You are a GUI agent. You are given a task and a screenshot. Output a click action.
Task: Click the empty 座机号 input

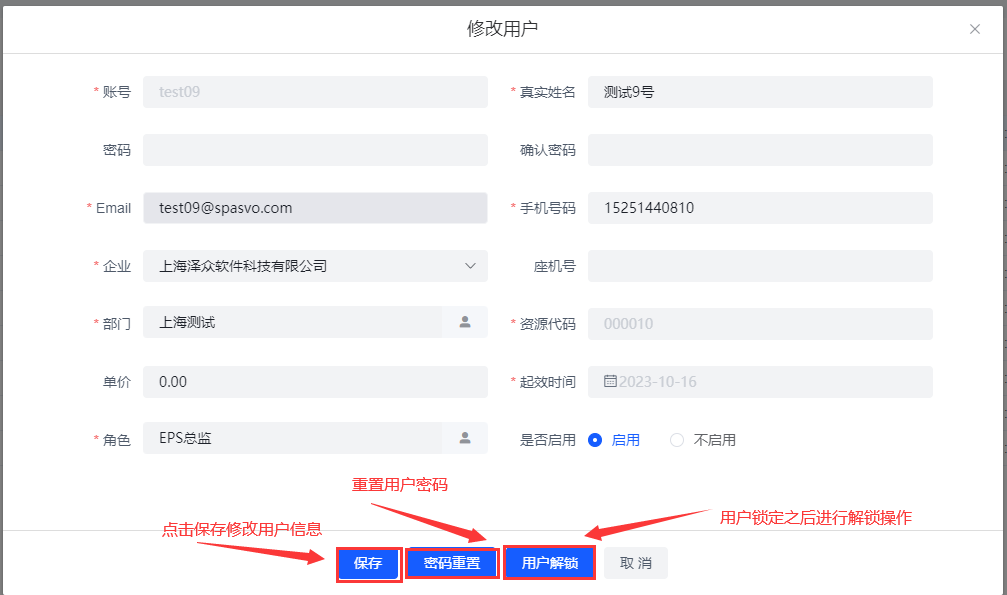click(x=760, y=266)
